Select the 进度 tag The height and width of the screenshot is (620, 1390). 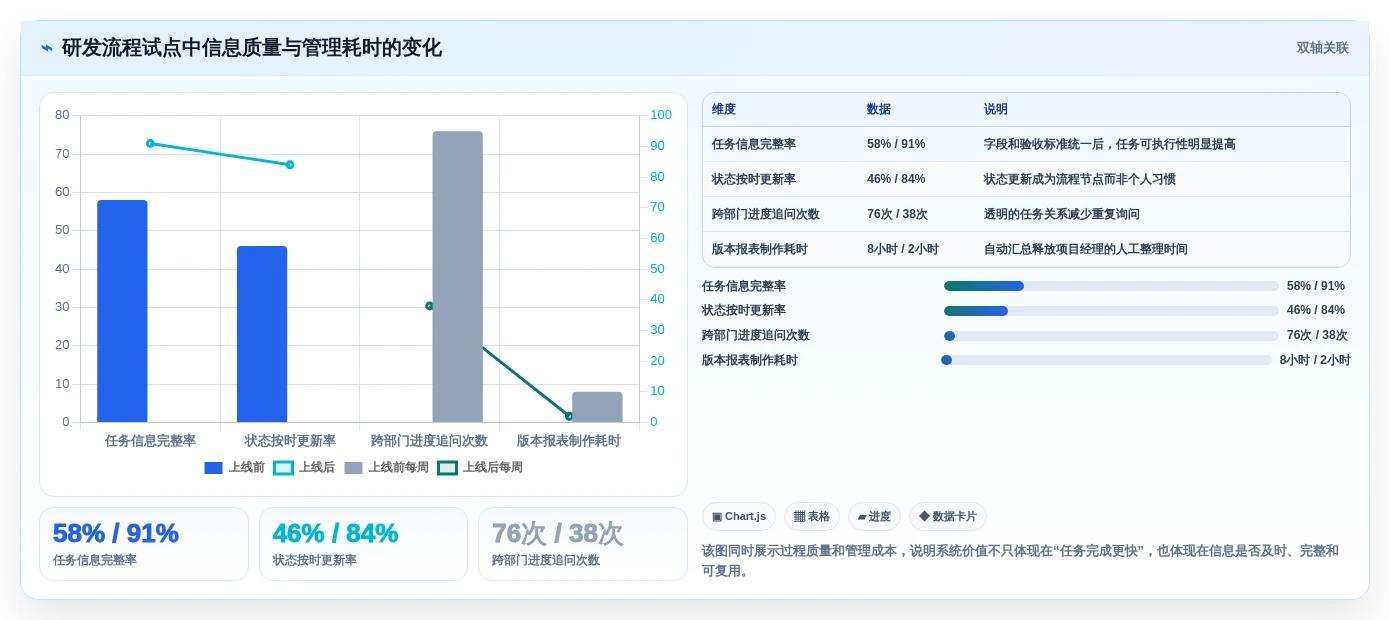(874, 516)
